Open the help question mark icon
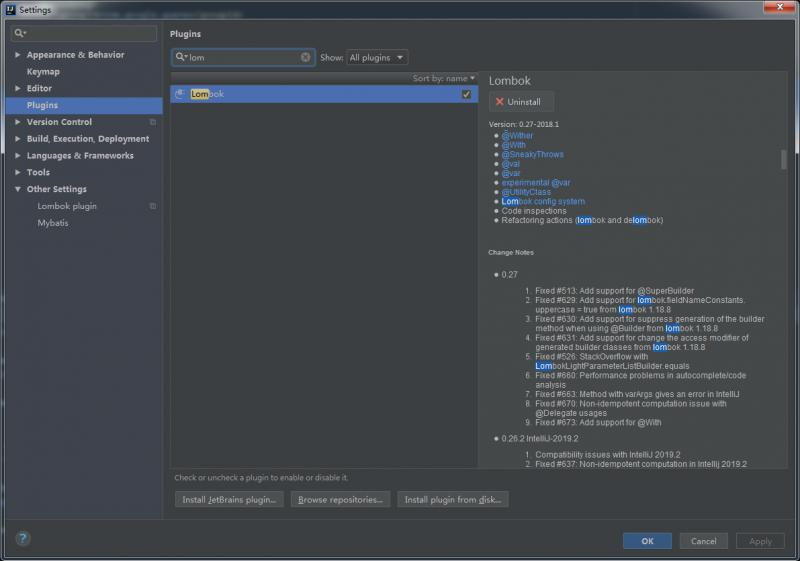Viewport: 800px width, 561px height. pos(23,538)
